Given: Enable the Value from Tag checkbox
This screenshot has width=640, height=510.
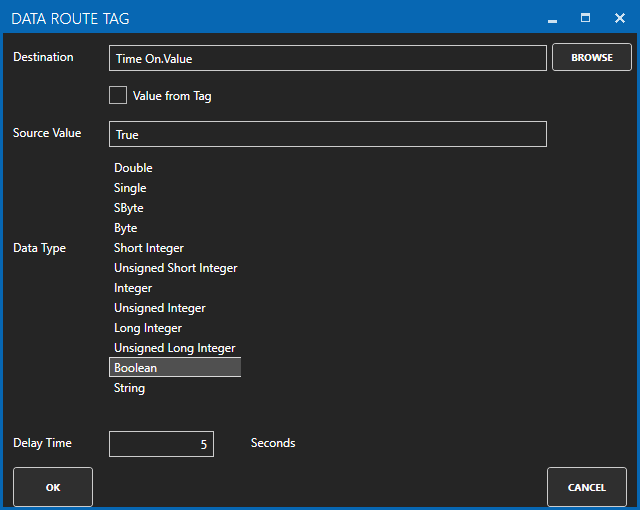Looking at the screenshot, I should (118, 96).
